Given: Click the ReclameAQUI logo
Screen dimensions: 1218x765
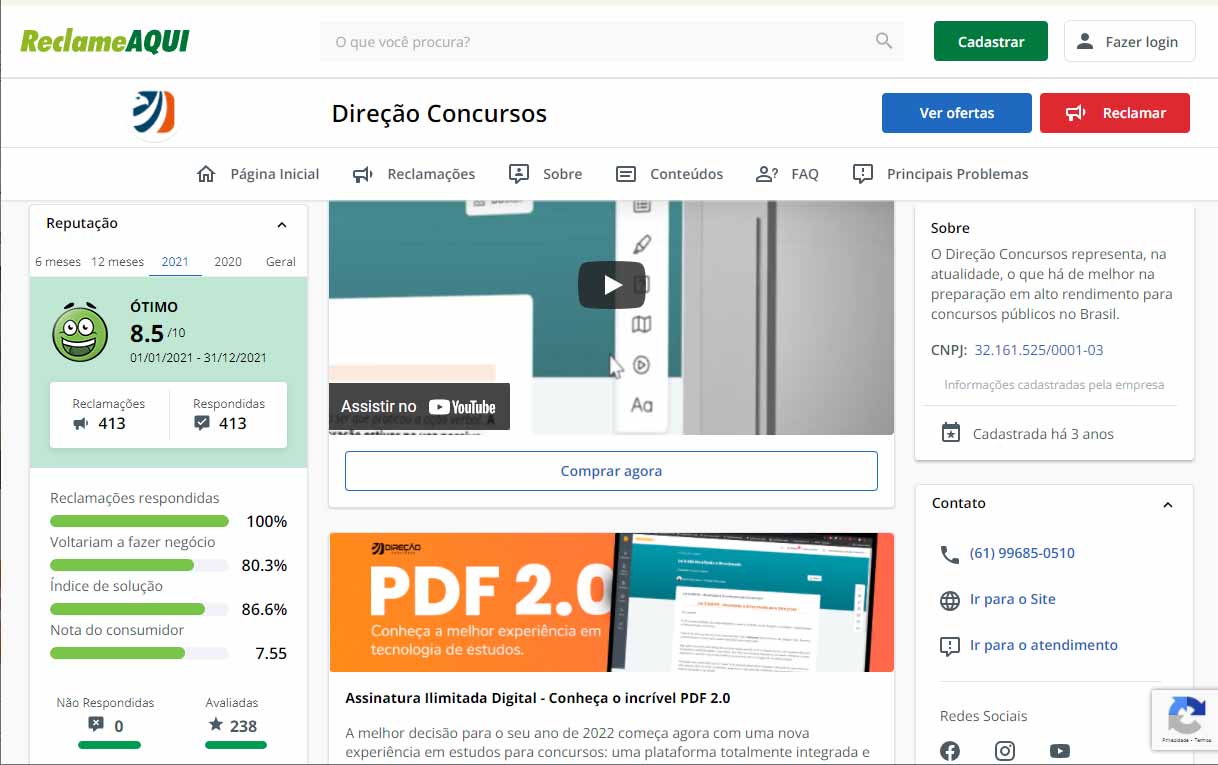Looking at the screenshot, I should [105, 42].
